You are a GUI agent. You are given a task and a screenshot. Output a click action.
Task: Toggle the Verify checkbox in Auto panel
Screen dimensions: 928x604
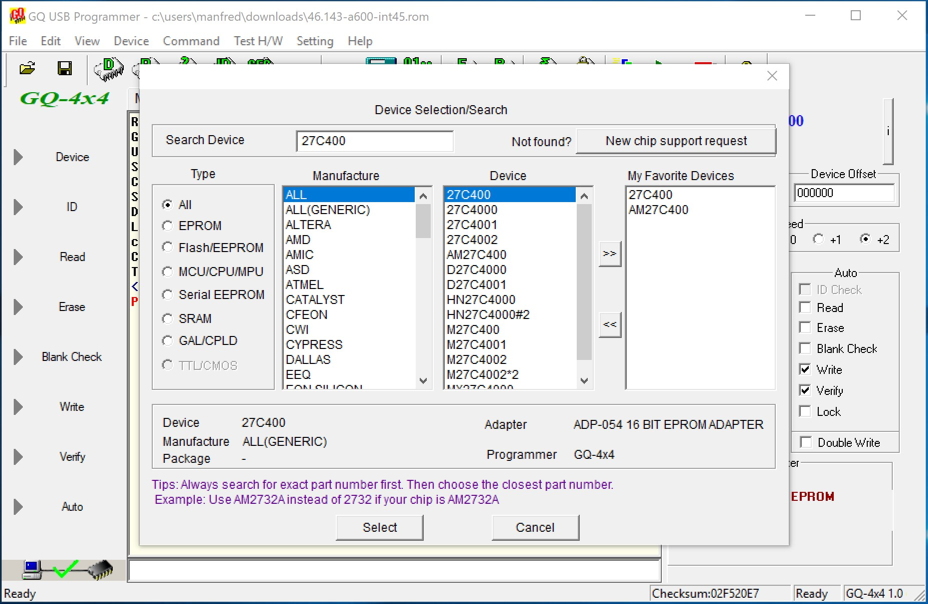tap(805, 391)
